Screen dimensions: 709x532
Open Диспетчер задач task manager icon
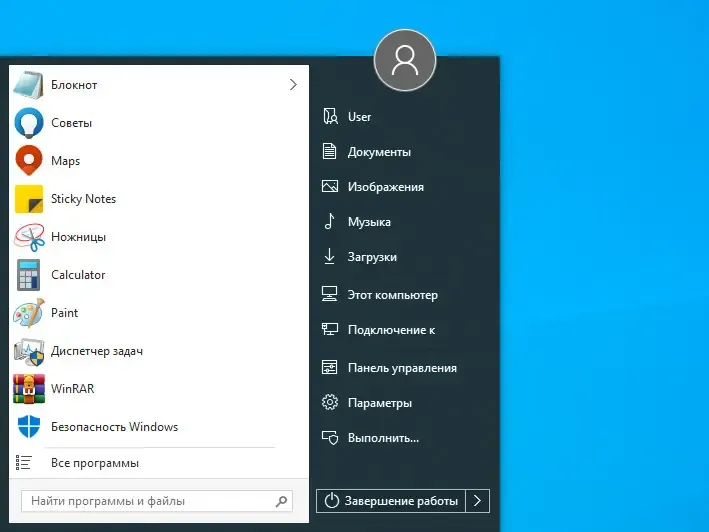tap(29, 351)
